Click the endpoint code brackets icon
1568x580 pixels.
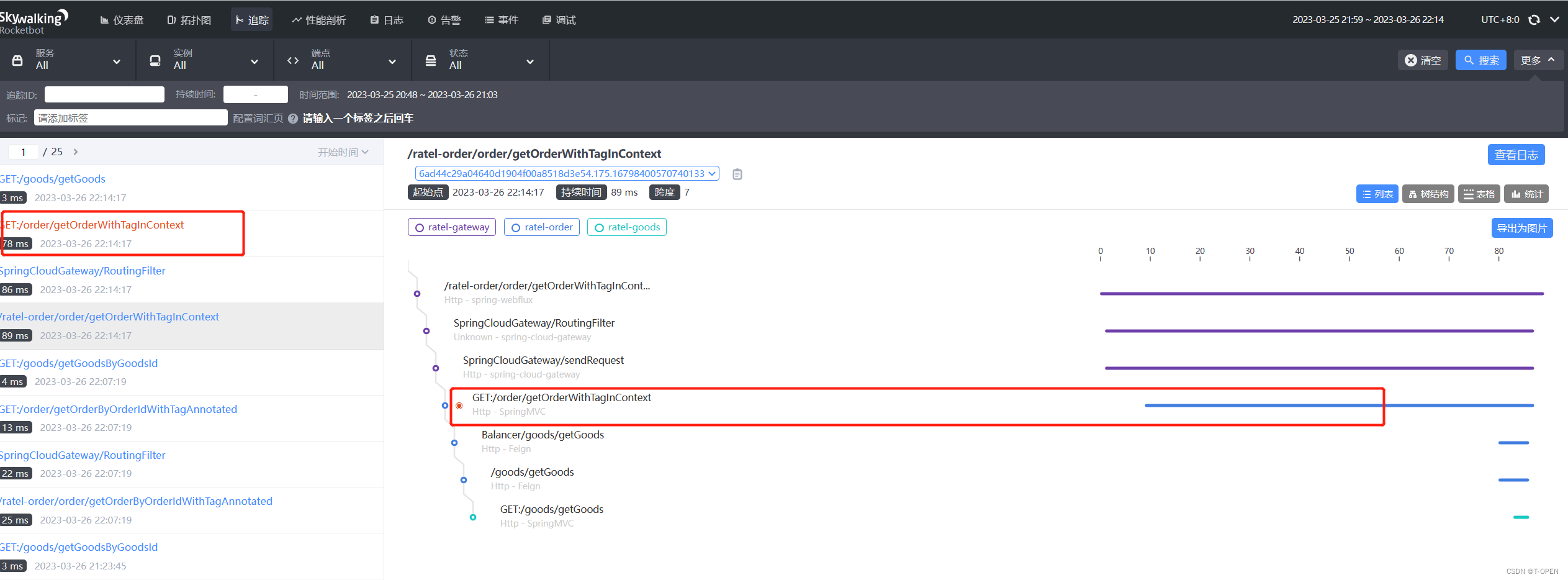[x=293, y=60]
